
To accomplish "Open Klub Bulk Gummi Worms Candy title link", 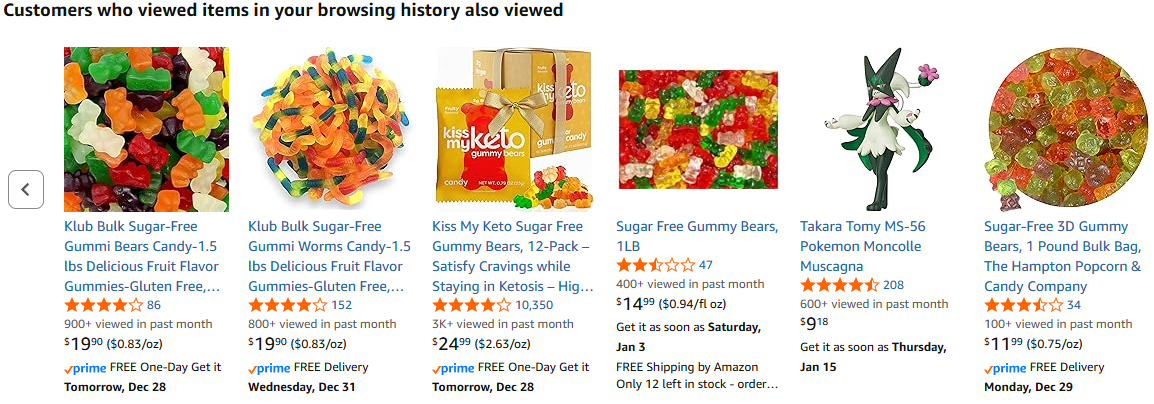I will (x=329, y=256).
